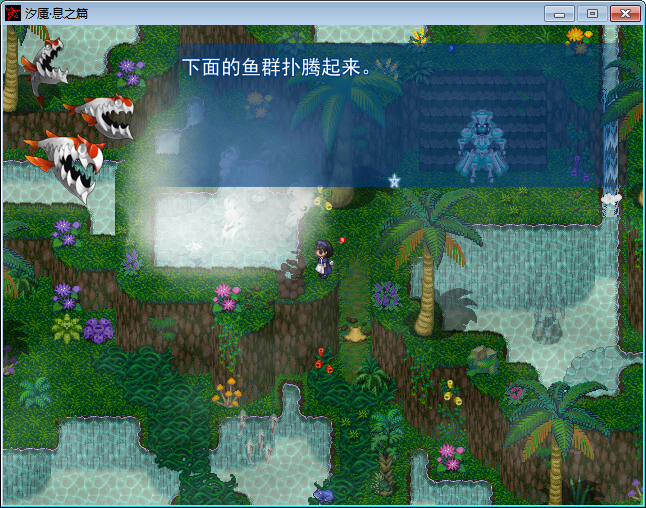
Task: Click the small red gem near character
Action: click(x=342, y=240)
